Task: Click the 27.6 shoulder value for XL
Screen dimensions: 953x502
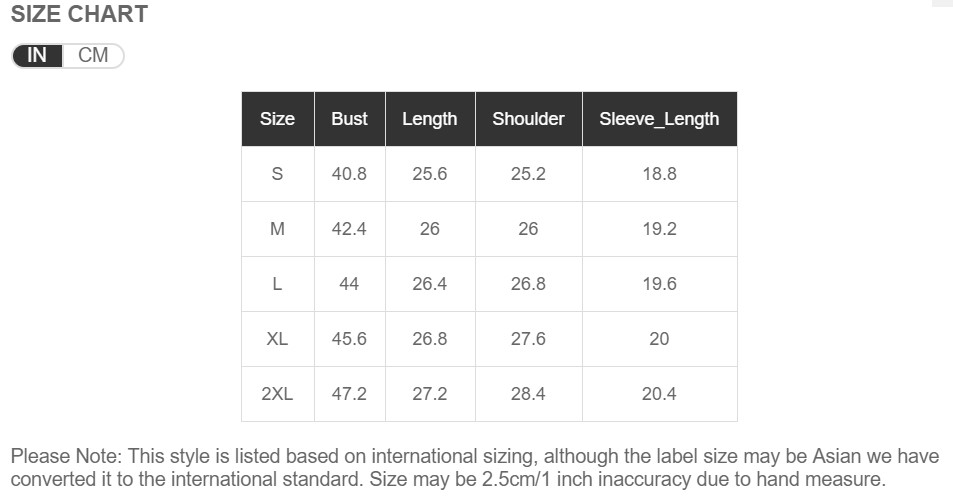Action: (x=528, y=339)
